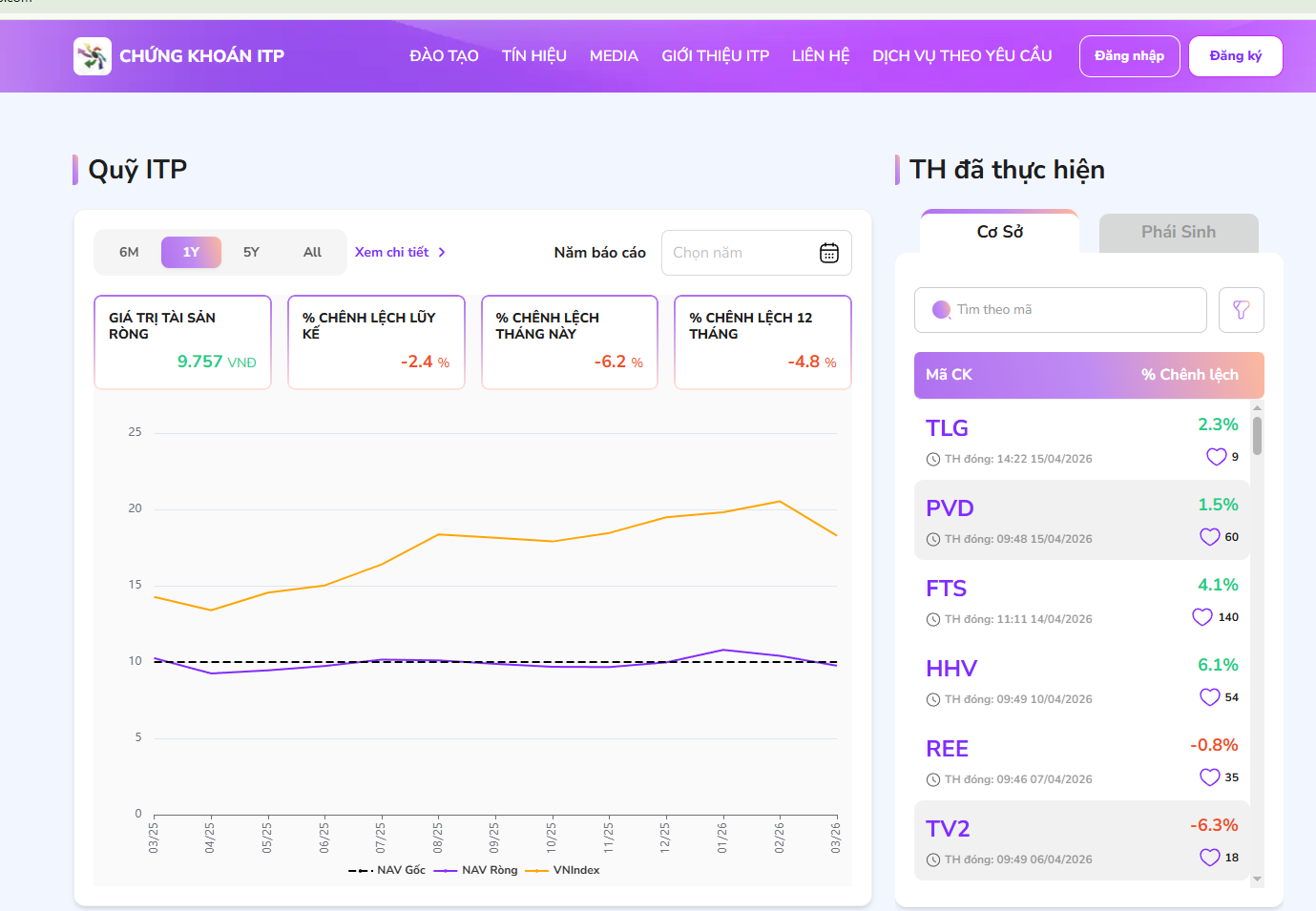Screen dimensions: 1316x911
Task: Click inside the Tìm theo mã search field
Action: pos(1050,310)
